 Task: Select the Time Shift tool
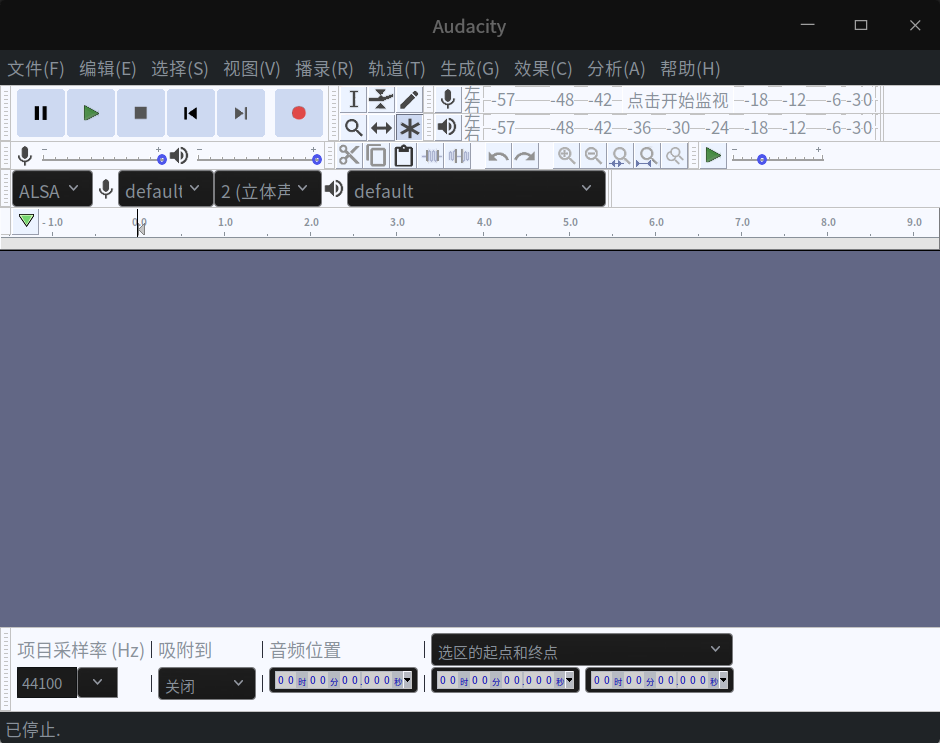(381, 127)
